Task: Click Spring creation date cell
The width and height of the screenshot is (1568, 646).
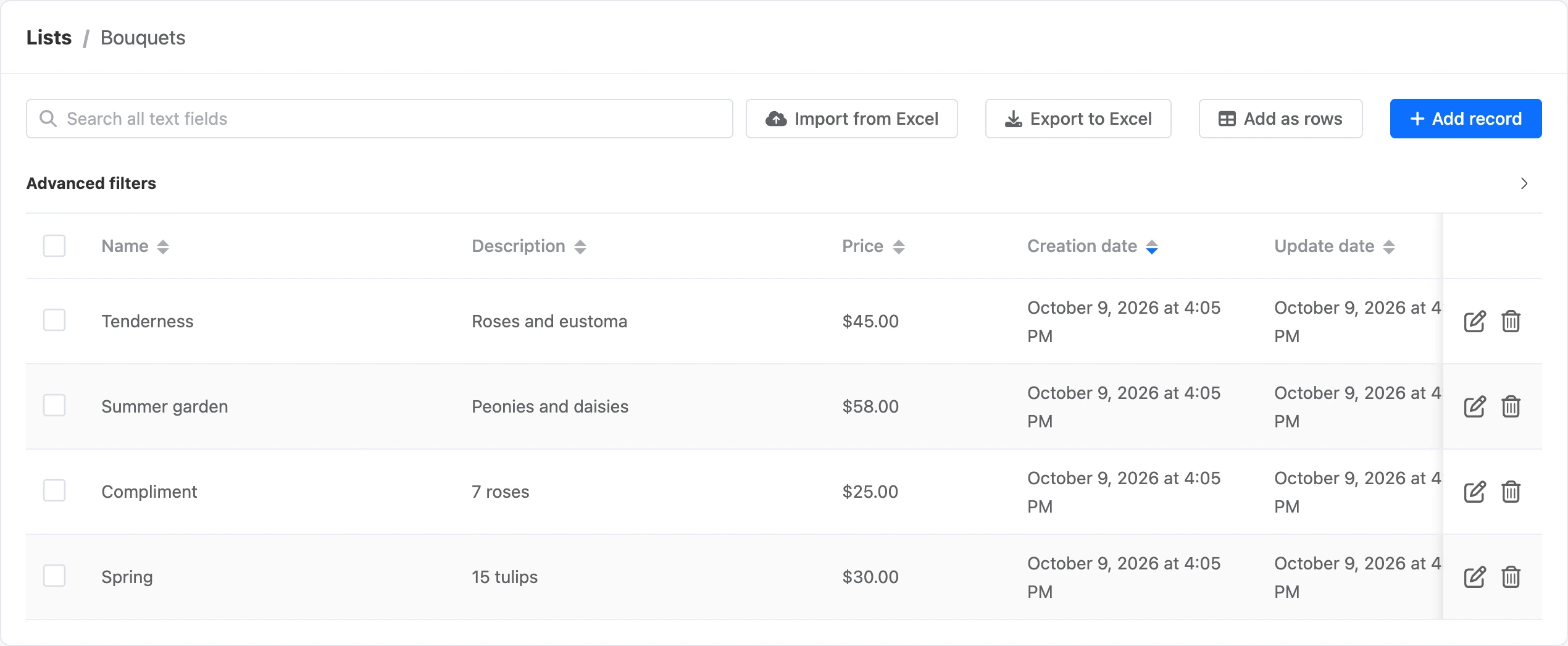Action: tap(1124, 577)
